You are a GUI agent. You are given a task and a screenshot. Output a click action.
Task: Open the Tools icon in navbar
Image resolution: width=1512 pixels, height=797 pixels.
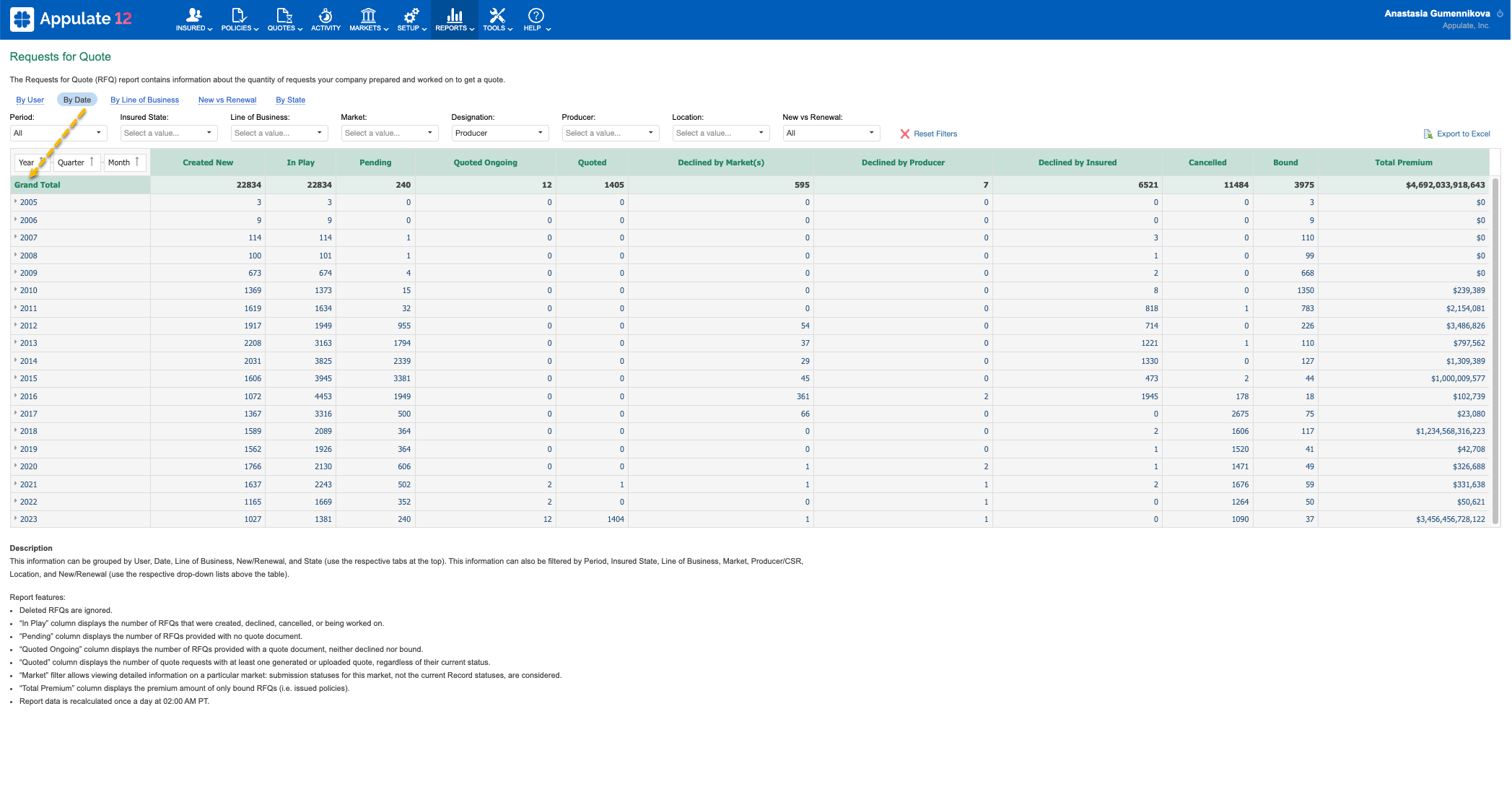click(497, 14)
